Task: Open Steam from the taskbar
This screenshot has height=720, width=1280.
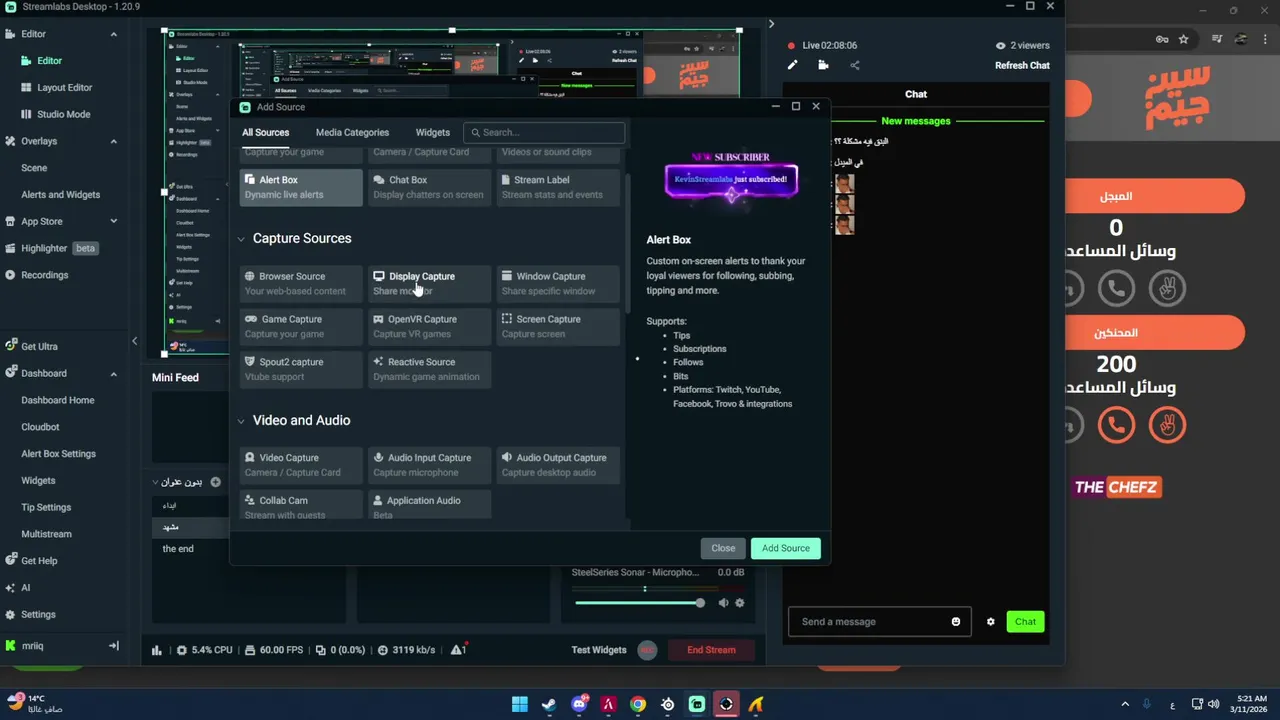Action: pyautogui.click(x=549, y=704)
